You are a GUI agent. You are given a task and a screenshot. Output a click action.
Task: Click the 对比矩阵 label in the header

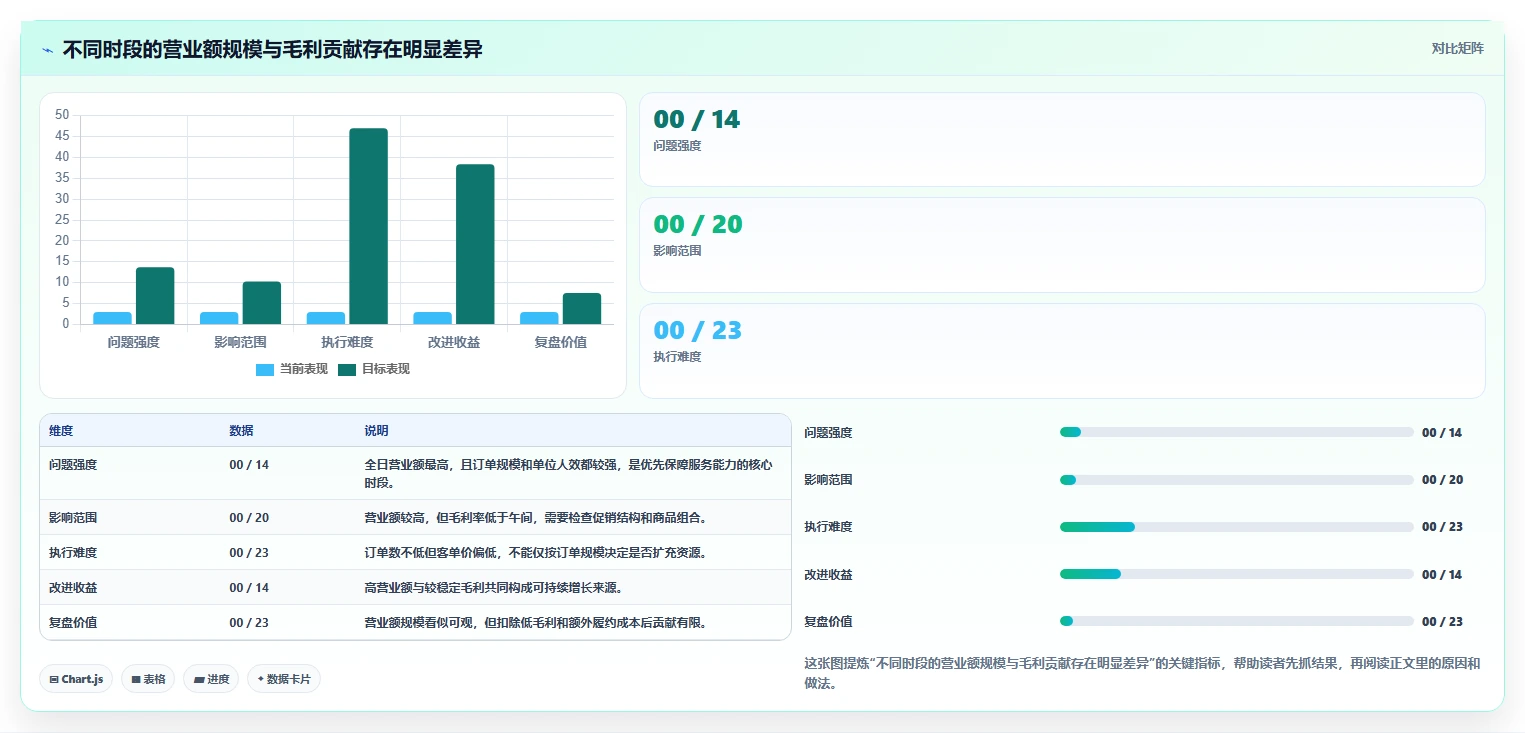point(1457,48)
